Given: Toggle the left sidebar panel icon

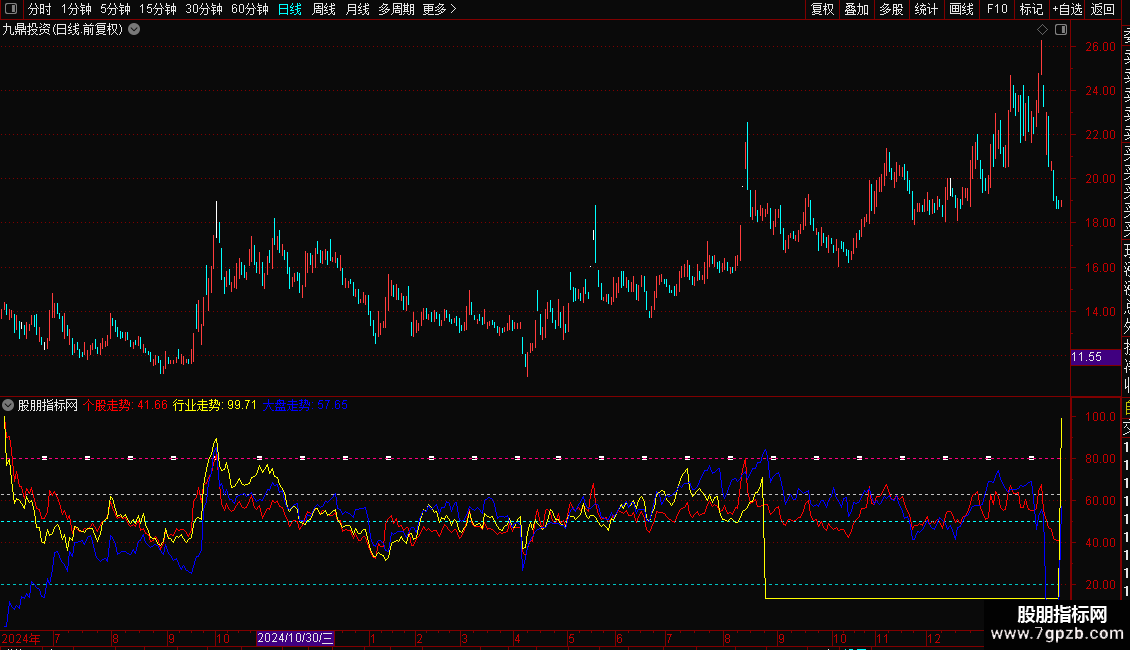Looking at the screenshot, I should (10, 9).
